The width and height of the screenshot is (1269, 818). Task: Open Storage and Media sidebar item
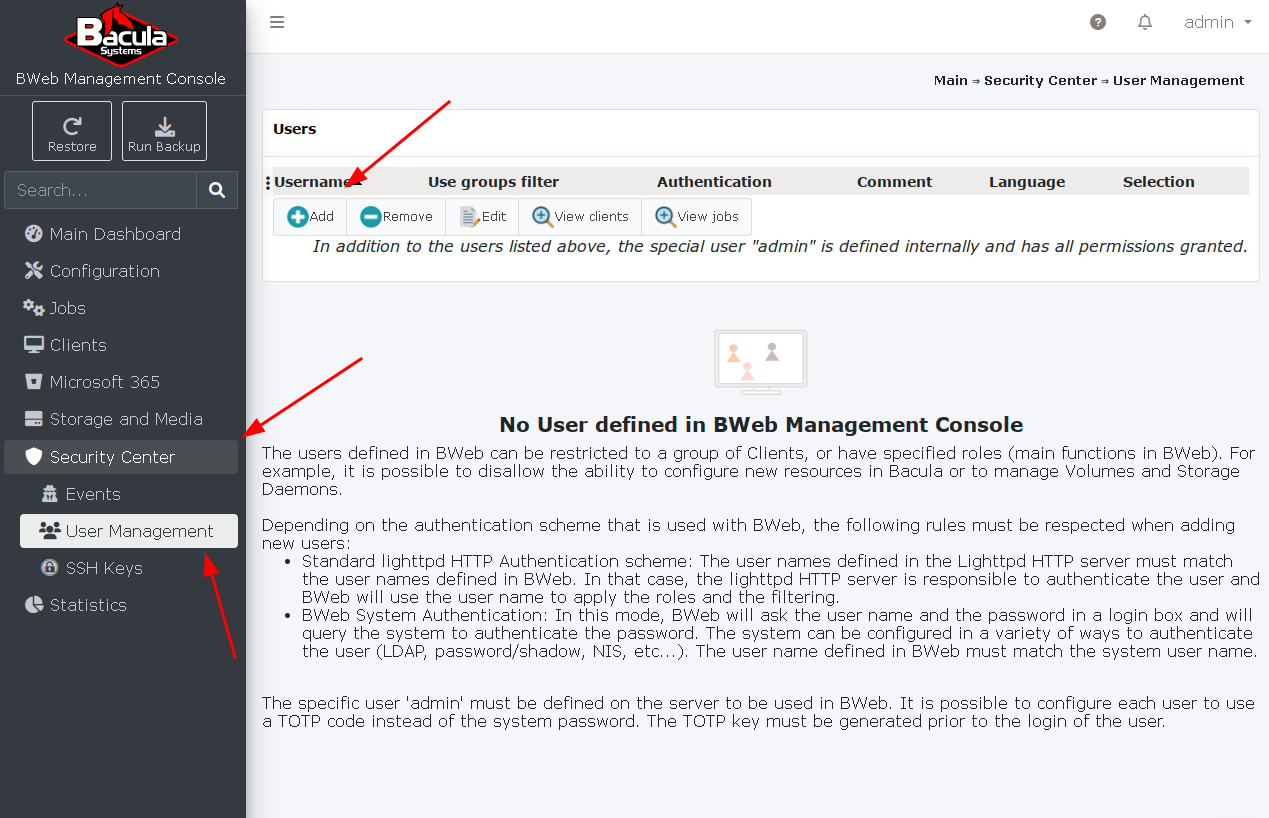tap(121, 419)
